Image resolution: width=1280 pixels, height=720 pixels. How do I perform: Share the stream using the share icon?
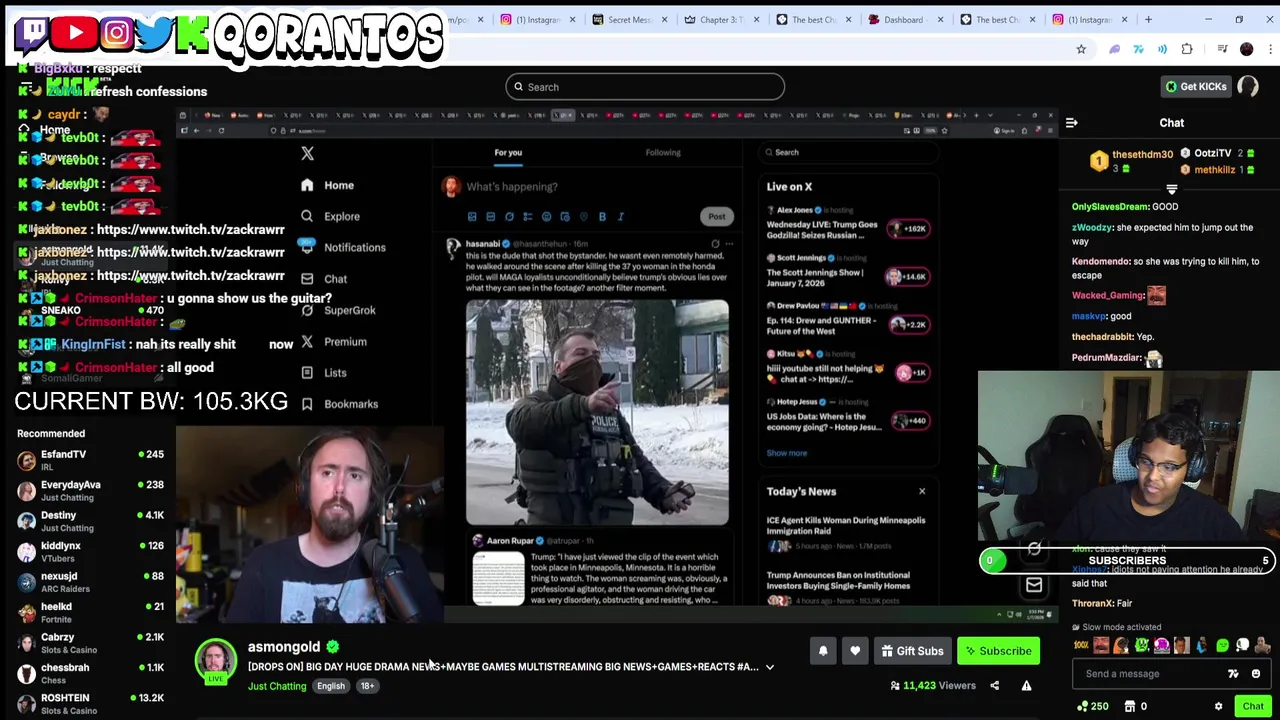(994, 686)
